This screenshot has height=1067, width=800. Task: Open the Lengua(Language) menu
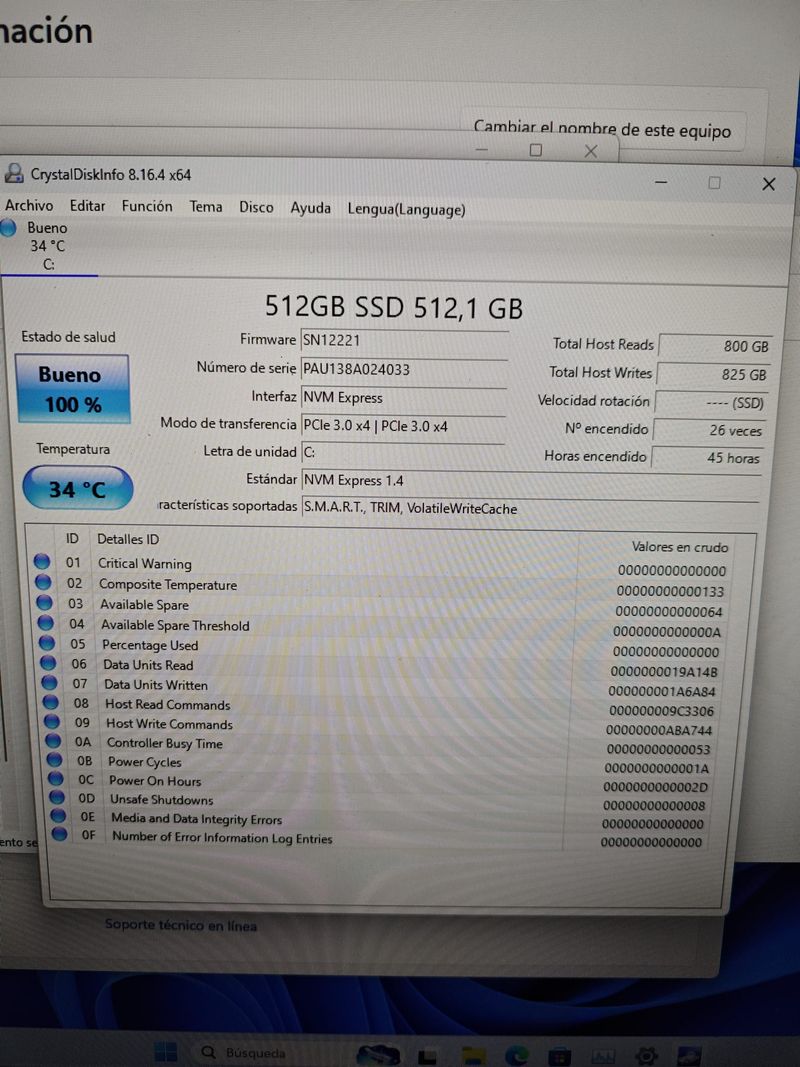pos(406,210)
